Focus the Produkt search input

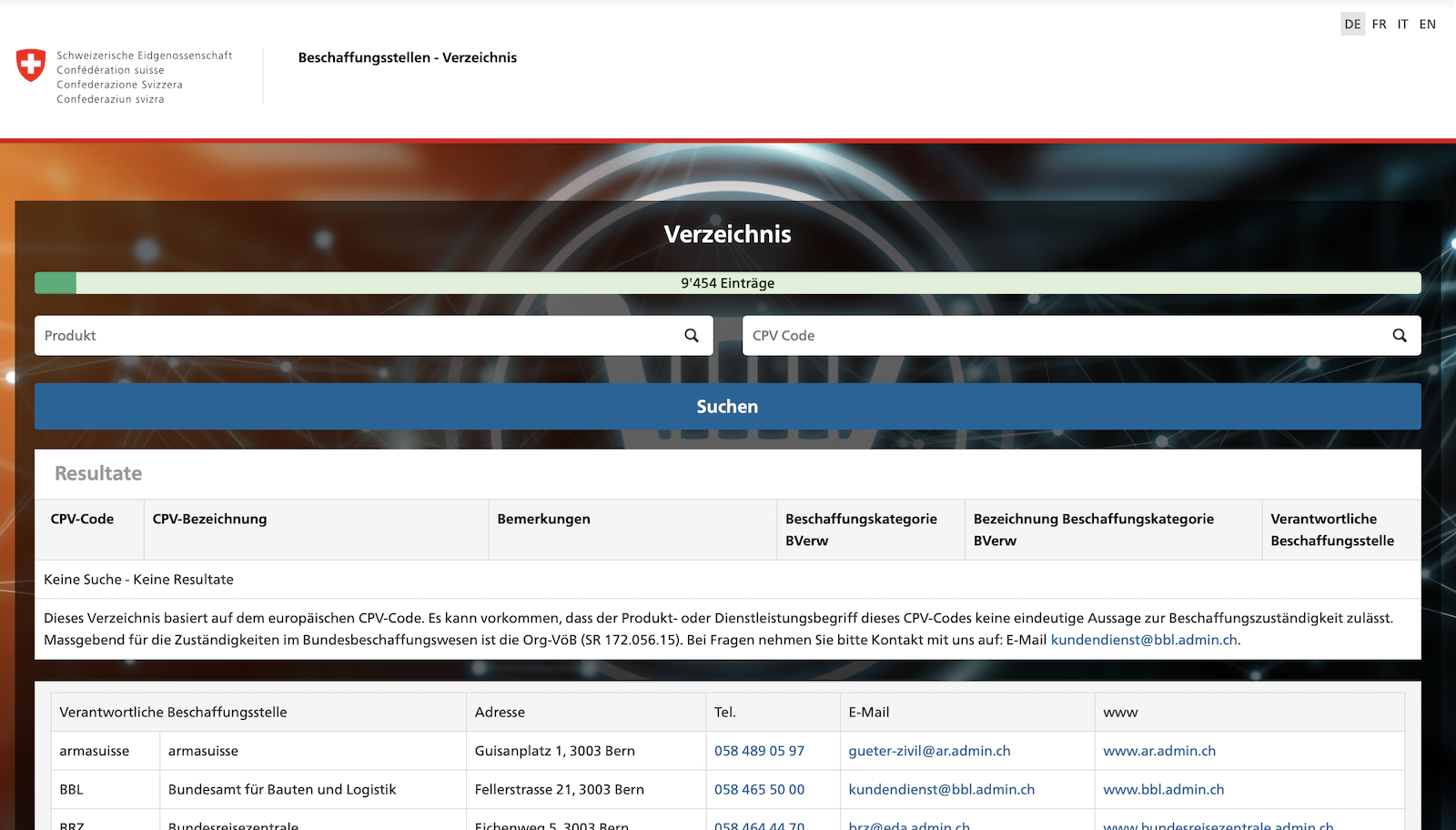point(355,336)
